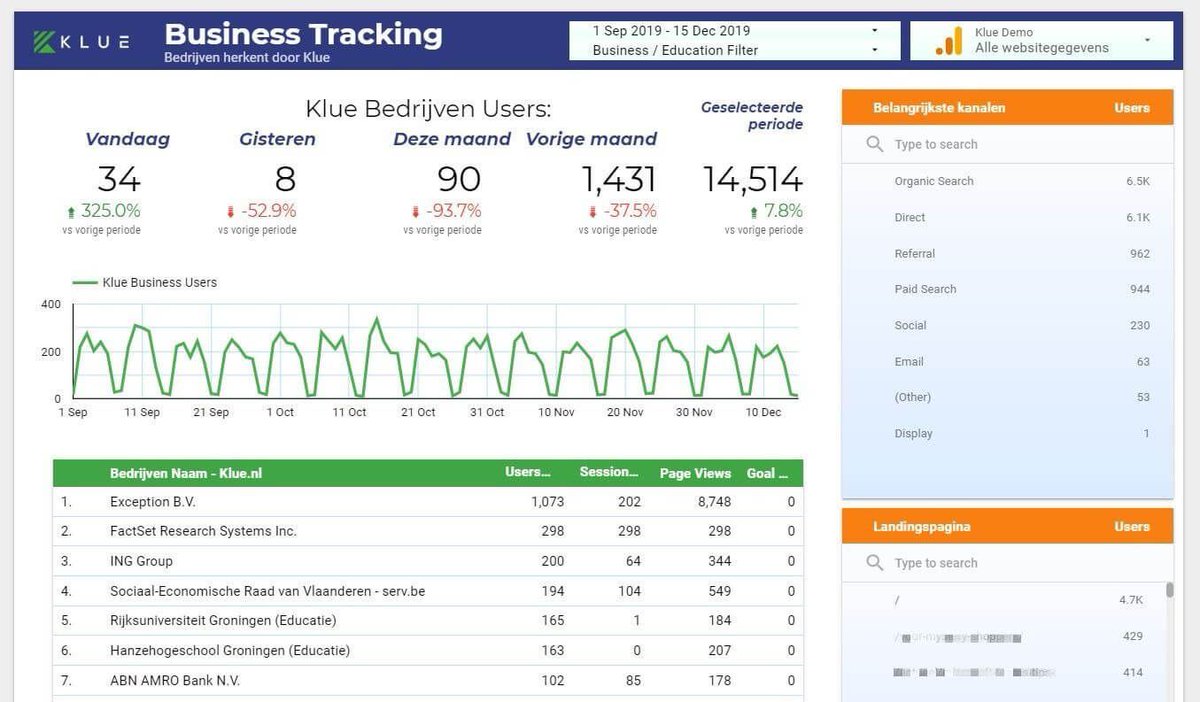Viewport: 1200px width, 702px height.
Task: Select the Organic Search channel row
Action: [1007, 181]
